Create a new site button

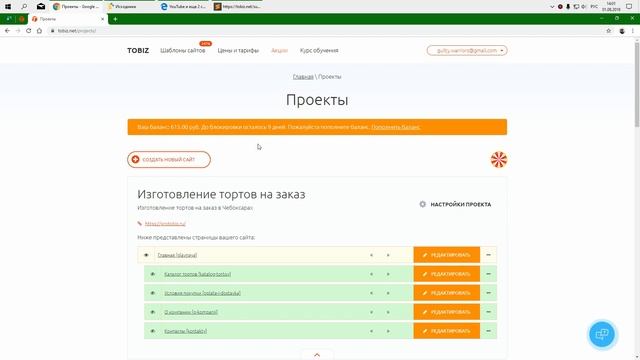tap(169, 160)
